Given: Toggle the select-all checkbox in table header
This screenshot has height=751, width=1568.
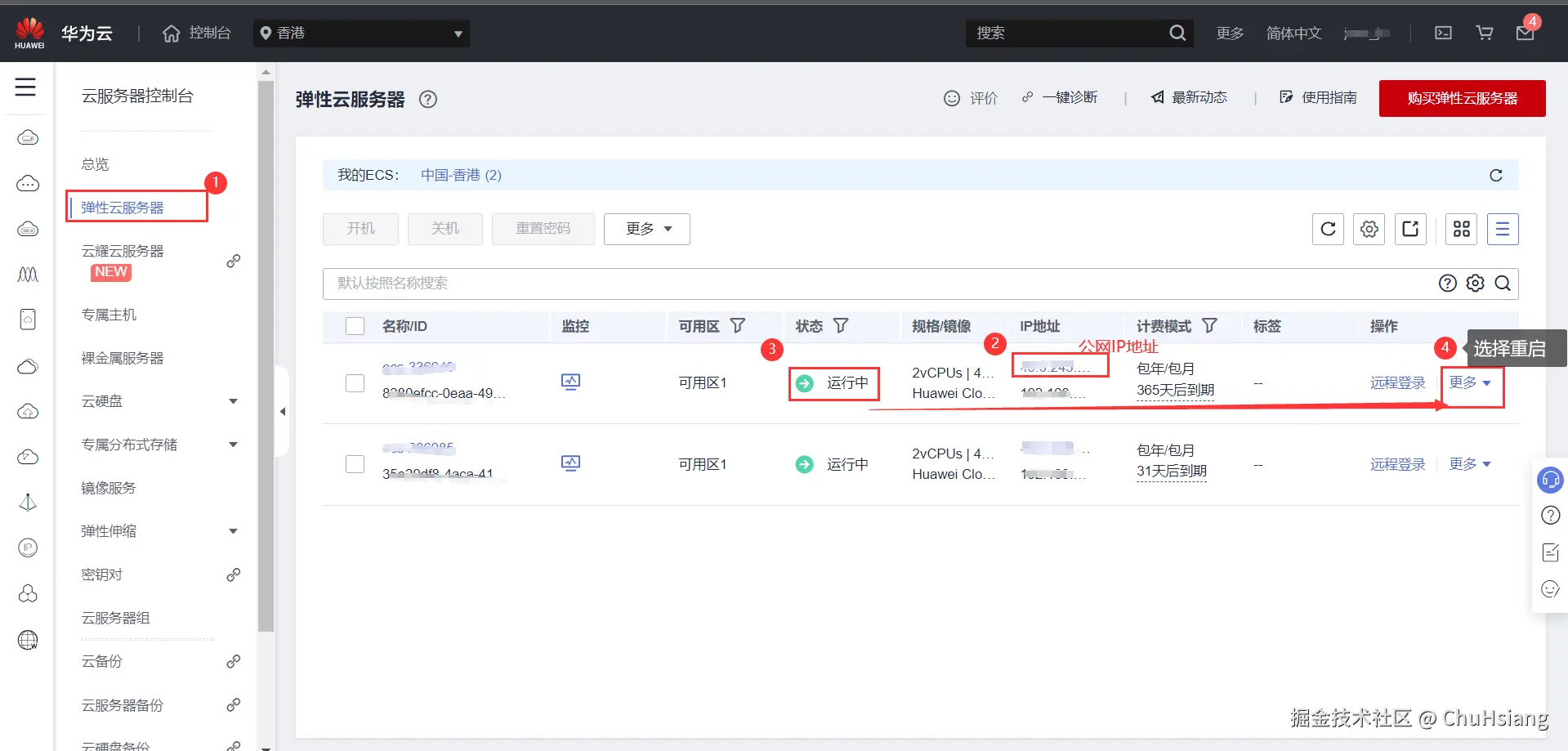Looking at the screenshot, I should pos(355,326).
